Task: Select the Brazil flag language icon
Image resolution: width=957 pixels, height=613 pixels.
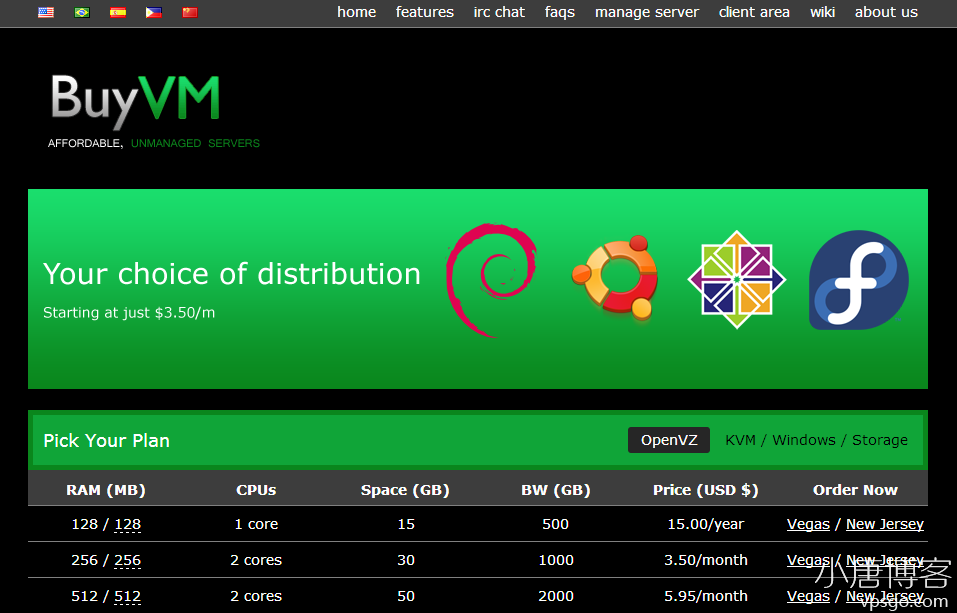Action: click(82, 12)
